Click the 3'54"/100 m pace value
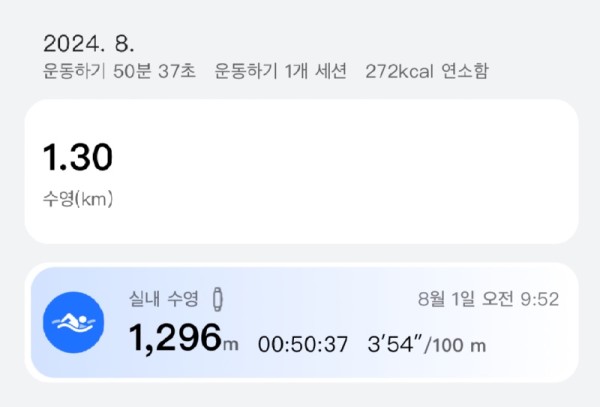Viewport: 600px width, 407px height. pos(427,344)
